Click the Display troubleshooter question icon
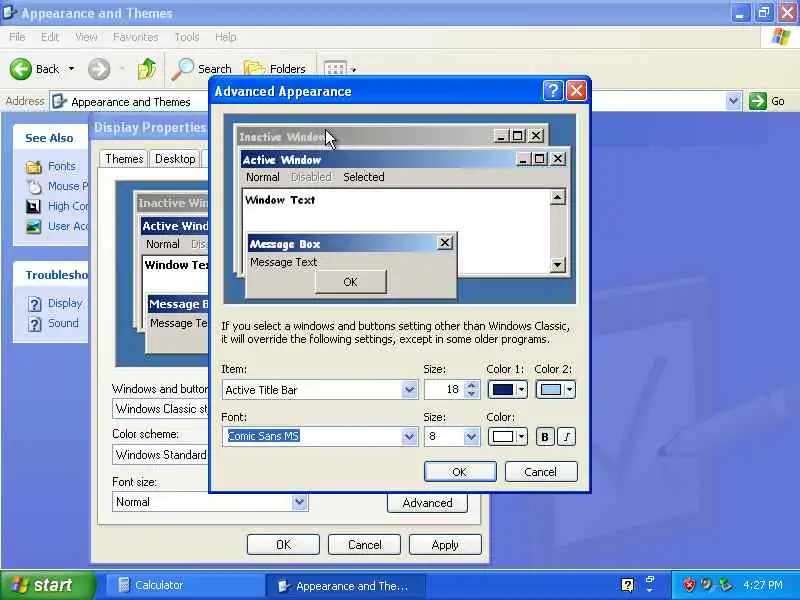 tap(34, 304)
